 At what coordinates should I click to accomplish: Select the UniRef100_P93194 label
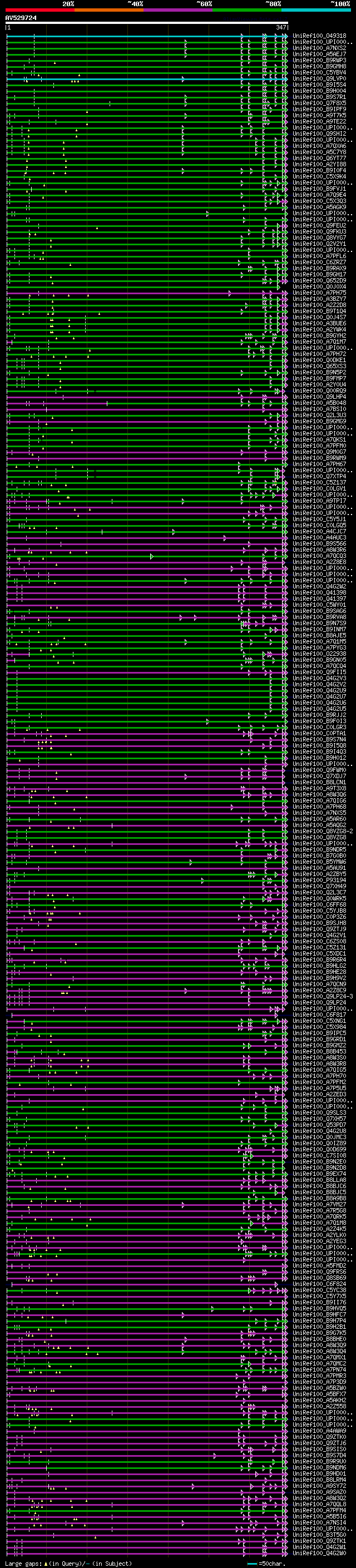pyautogui.click(x=319, y=880)
